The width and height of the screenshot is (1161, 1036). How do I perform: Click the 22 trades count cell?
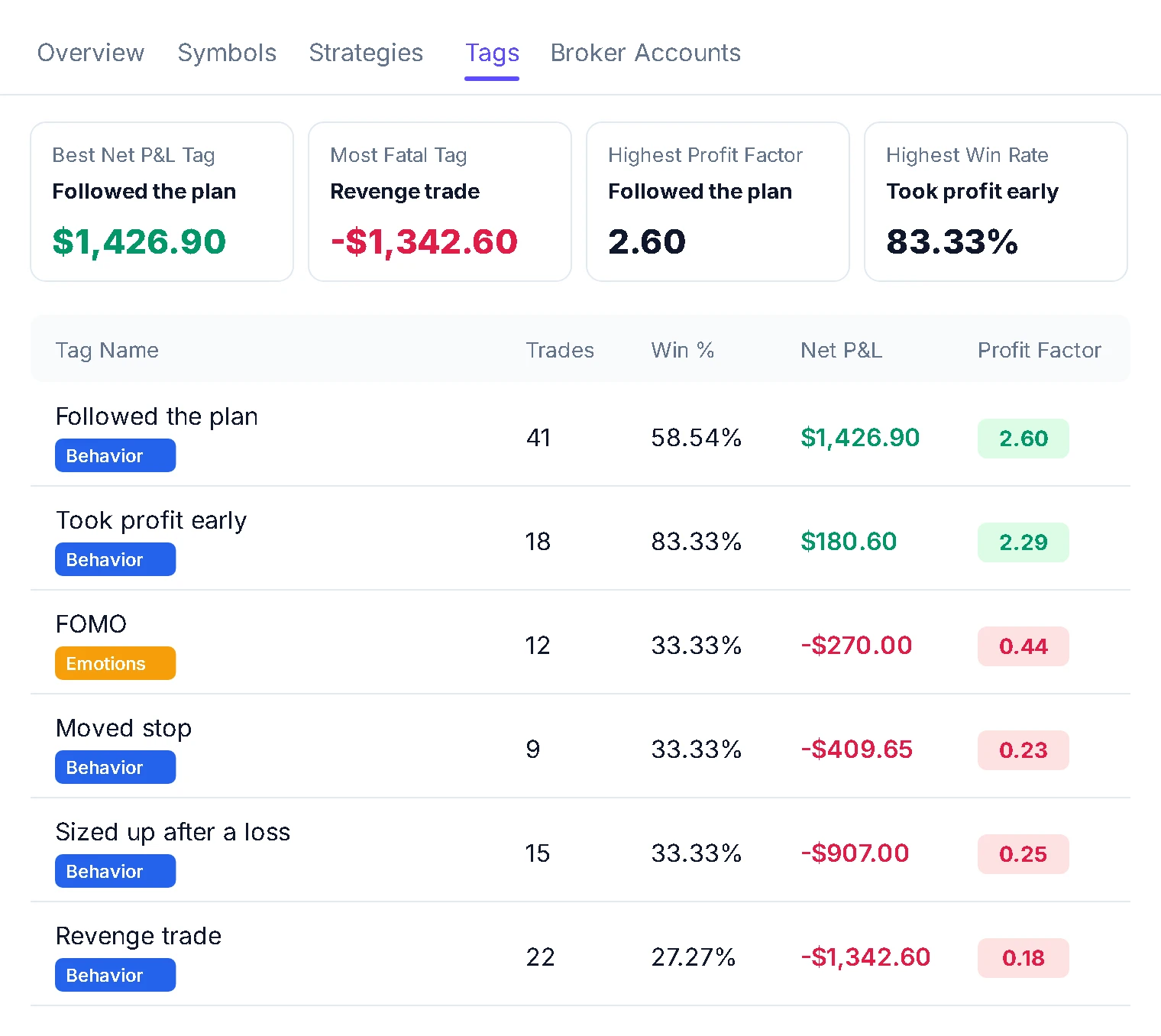(540, 957)
